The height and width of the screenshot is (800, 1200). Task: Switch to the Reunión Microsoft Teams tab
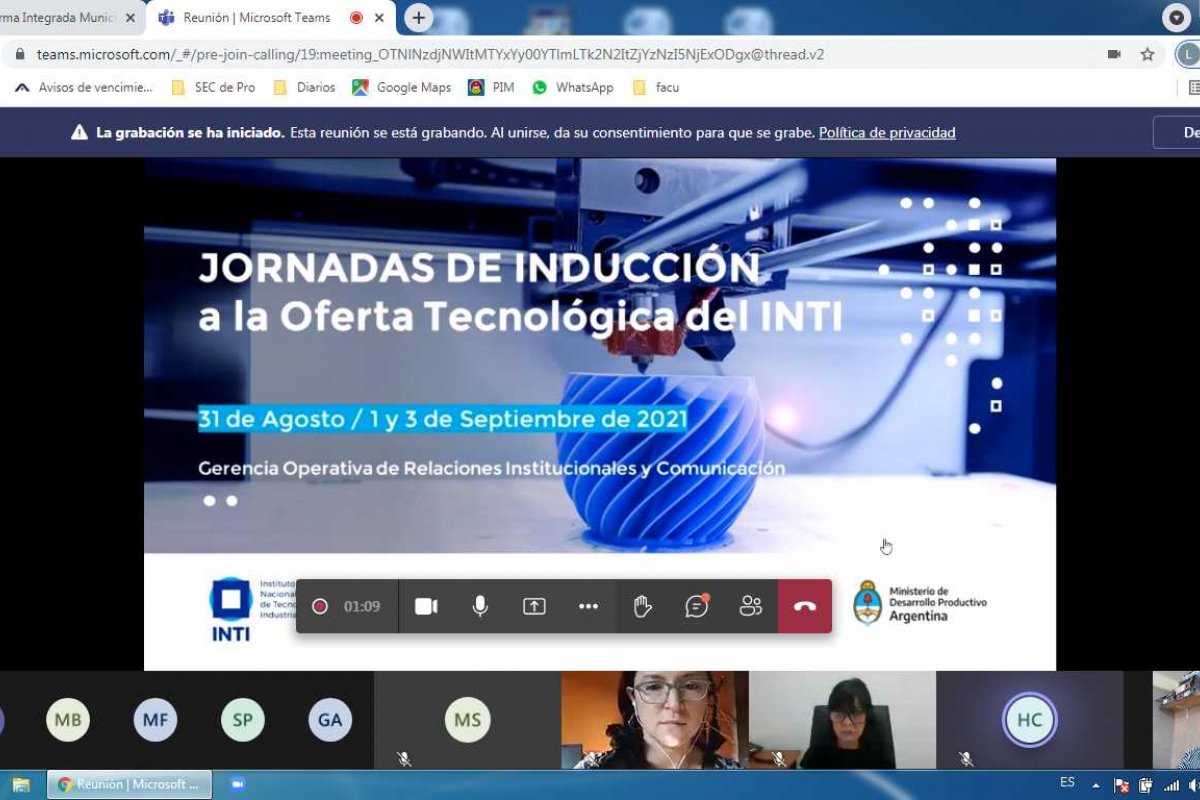point(256,18)
